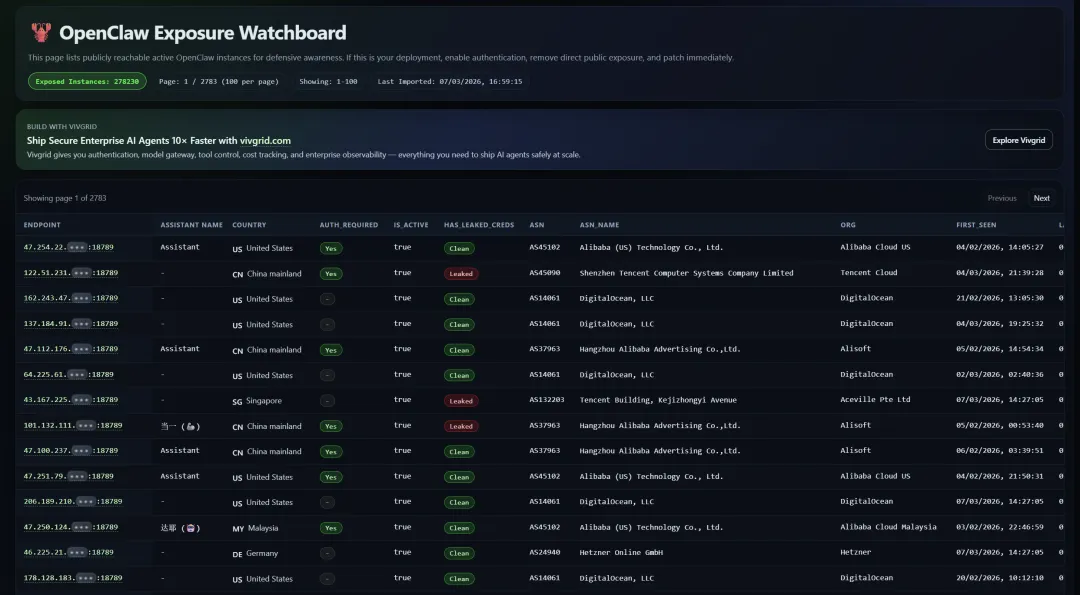Viewport: 1080px width, 595px height.
Task: Open endpoint 178.128.183 link
Action: pyautogui.click(x=72, y=578)
